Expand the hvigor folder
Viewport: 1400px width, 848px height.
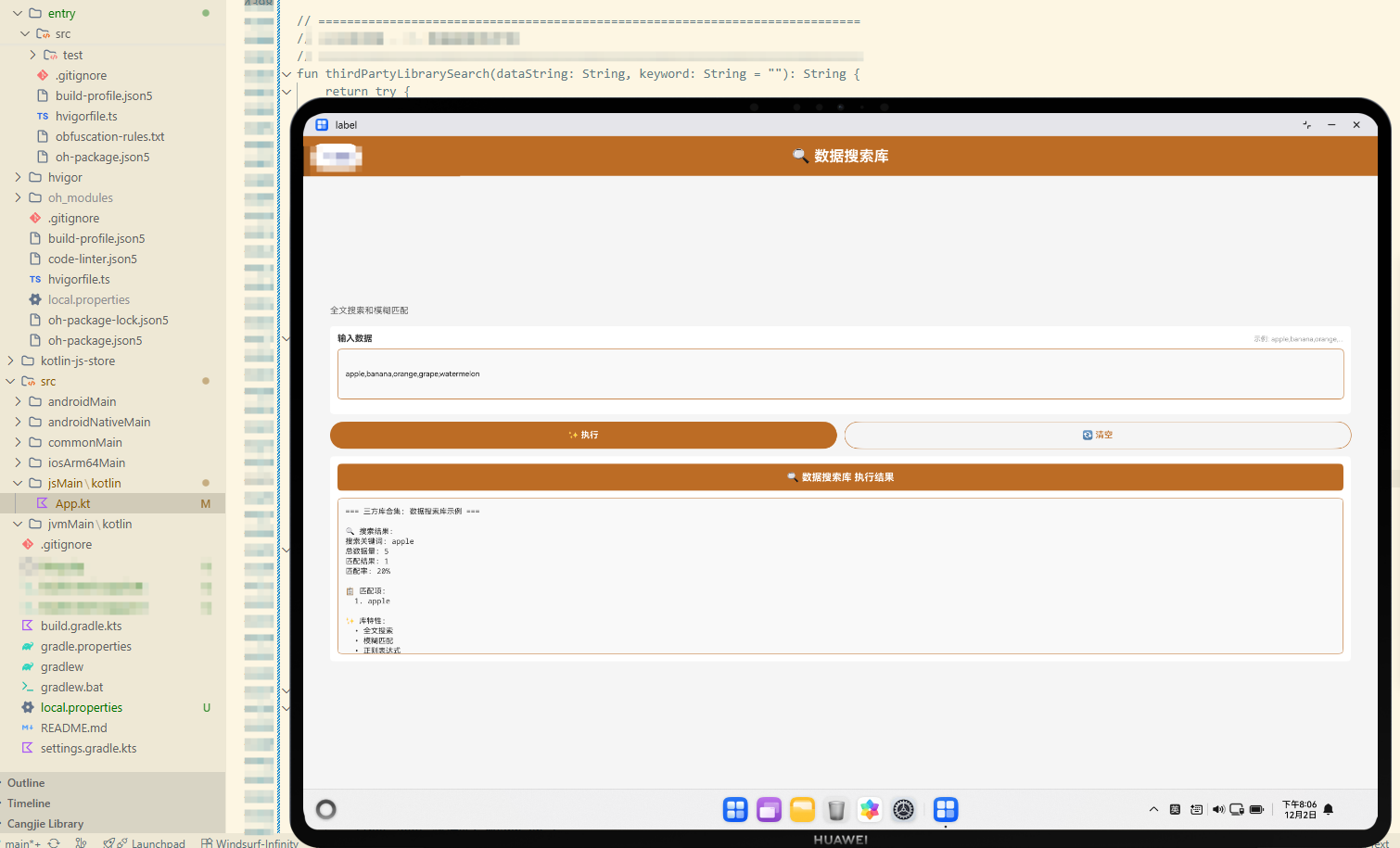18,177
